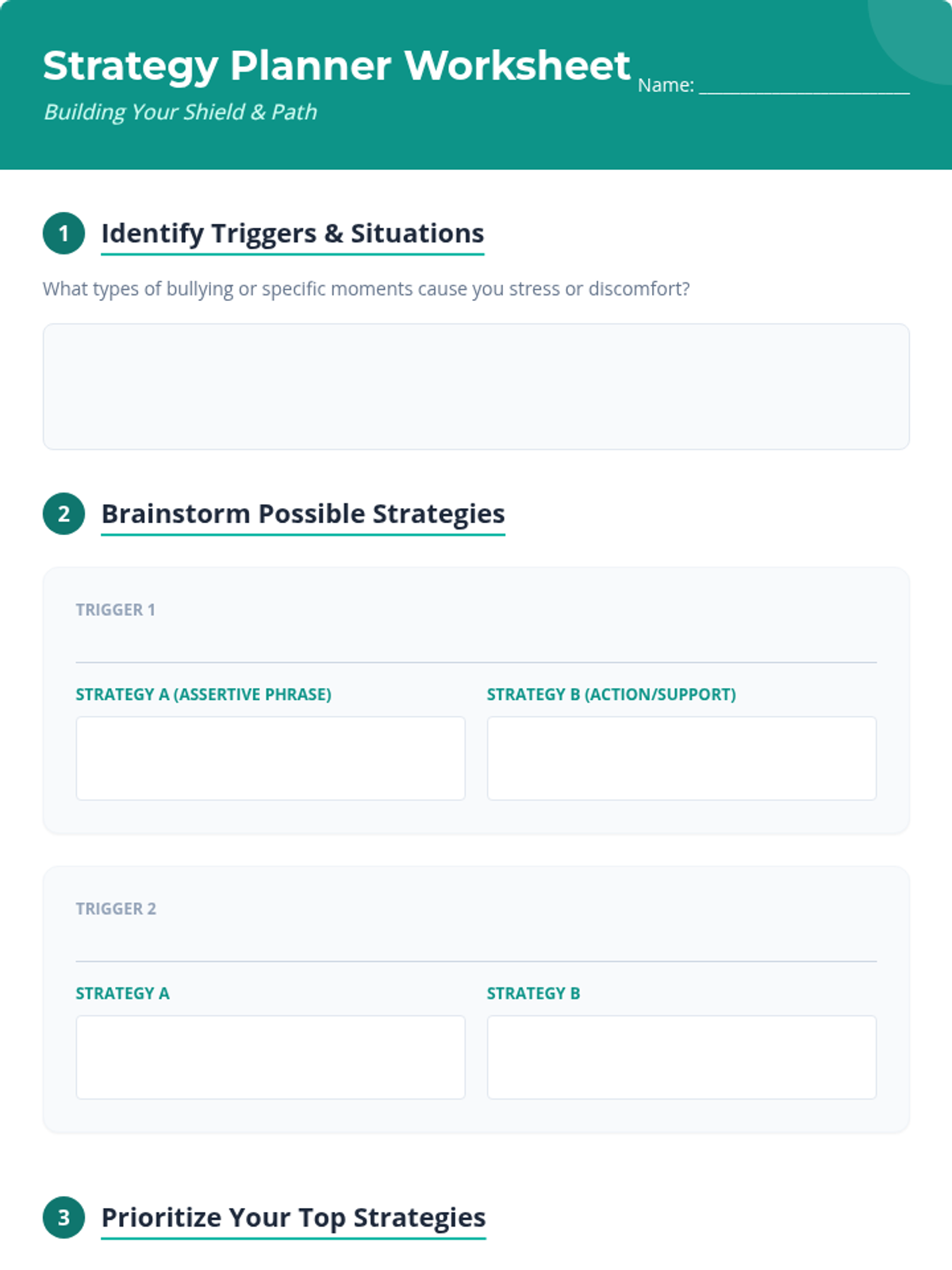Click the Trigger 2 entry line
Viewport: 952px width, 1270px height.
(476, 946)
